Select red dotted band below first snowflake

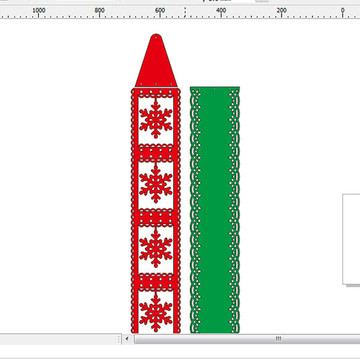[156, 153]
